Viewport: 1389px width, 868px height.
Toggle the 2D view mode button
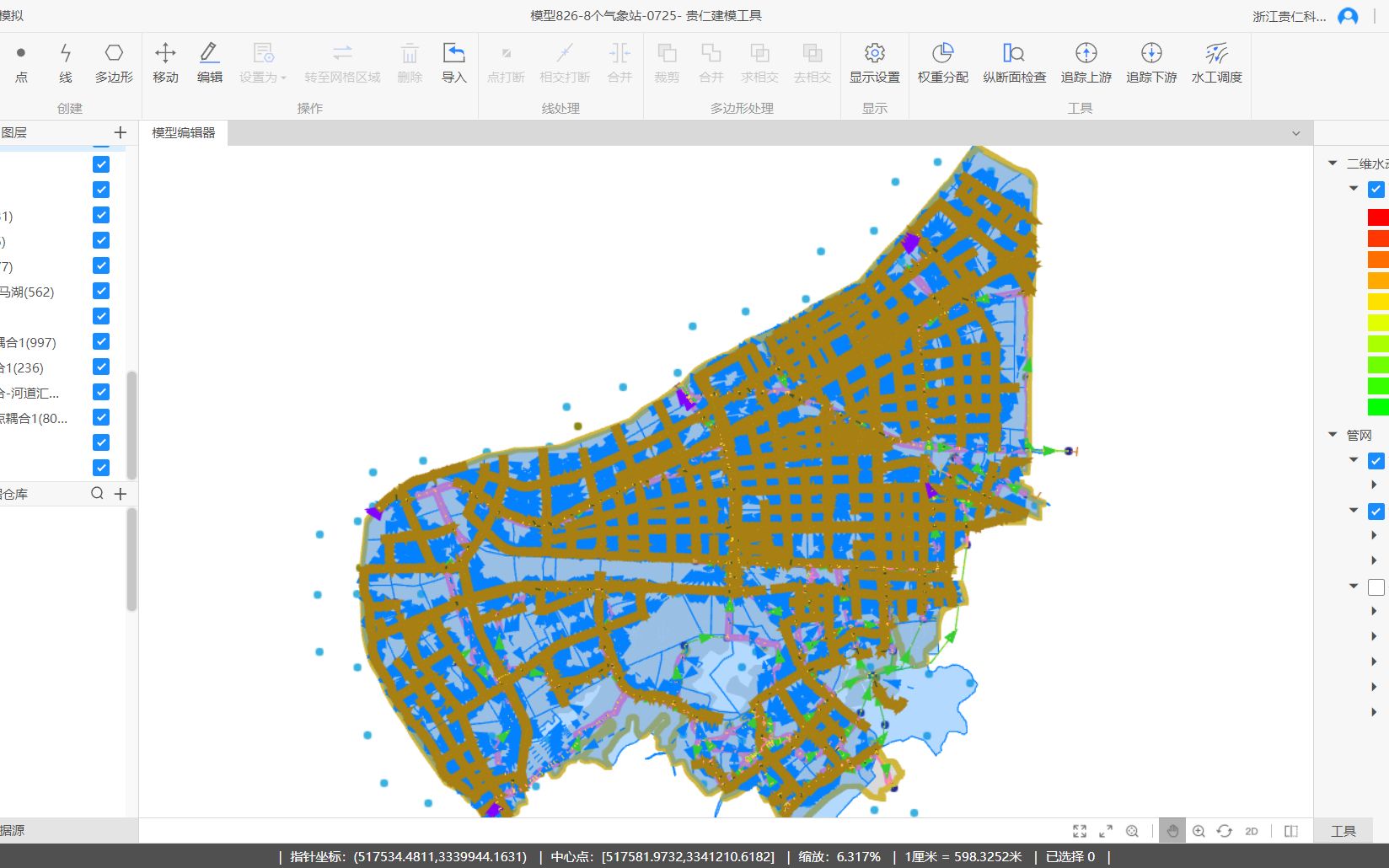1252,831
